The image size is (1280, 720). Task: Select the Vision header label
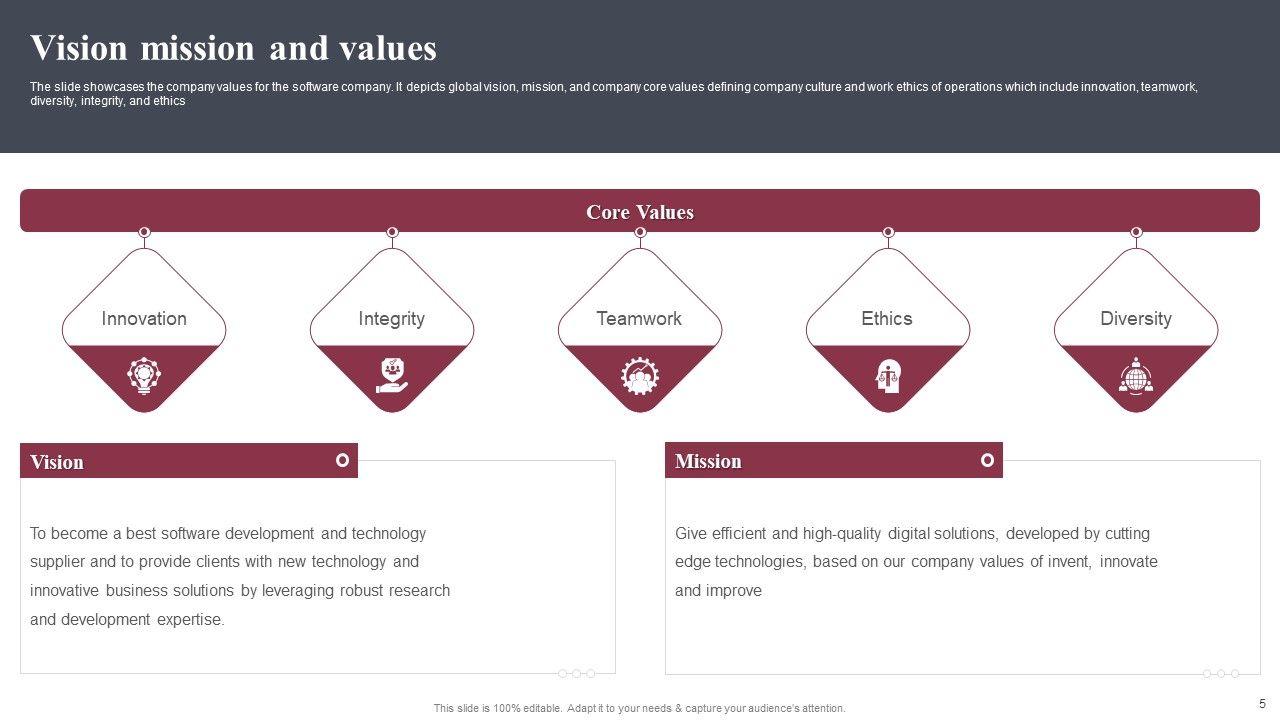pyautogui.click(x=57, y=462)
